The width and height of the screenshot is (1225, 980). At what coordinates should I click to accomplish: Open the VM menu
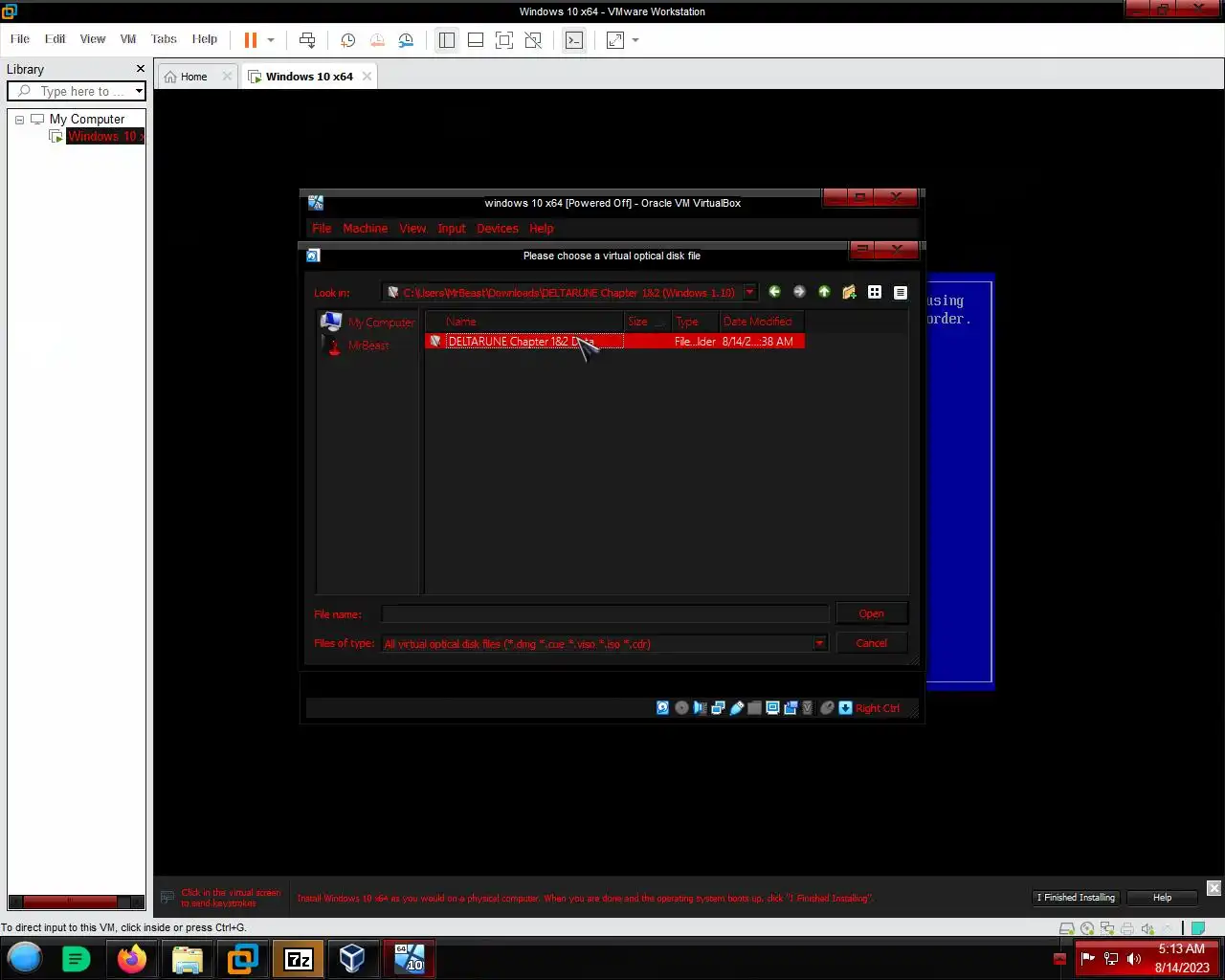(128, 39)
